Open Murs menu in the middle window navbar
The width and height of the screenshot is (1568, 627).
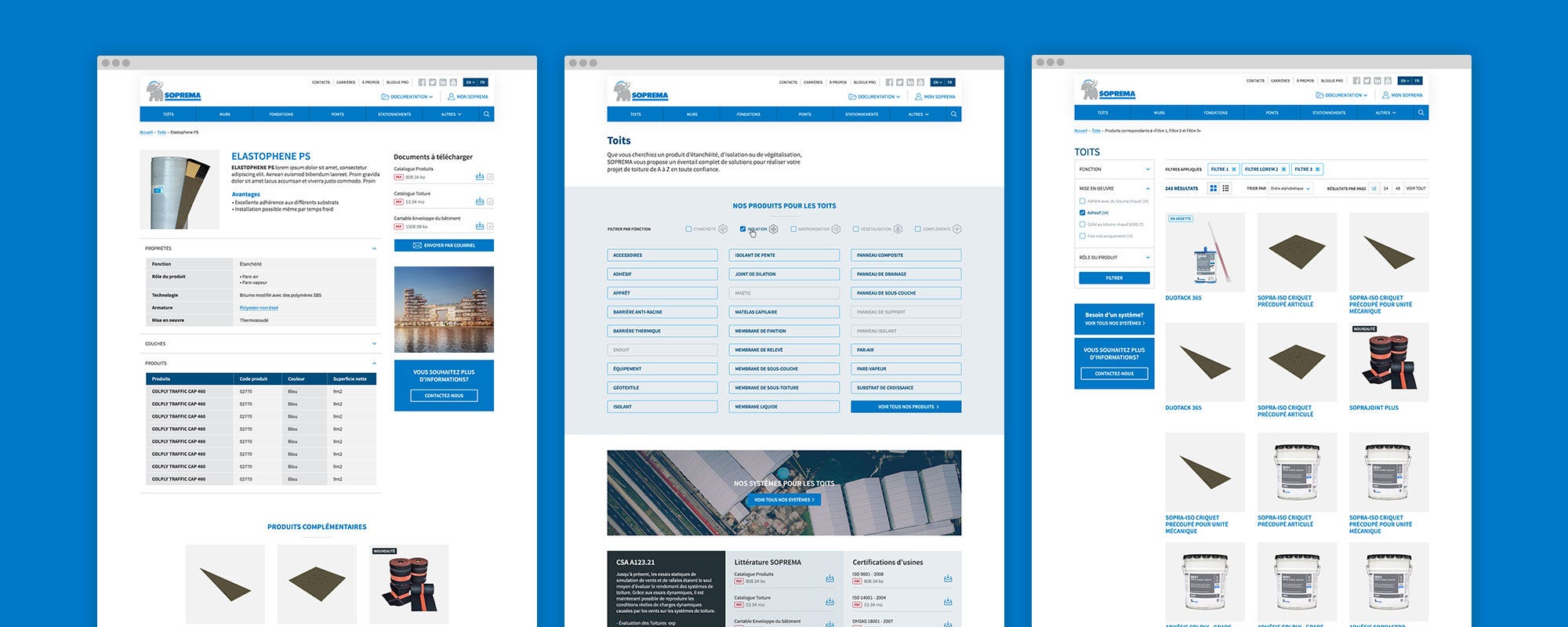(x=692, y=114)
